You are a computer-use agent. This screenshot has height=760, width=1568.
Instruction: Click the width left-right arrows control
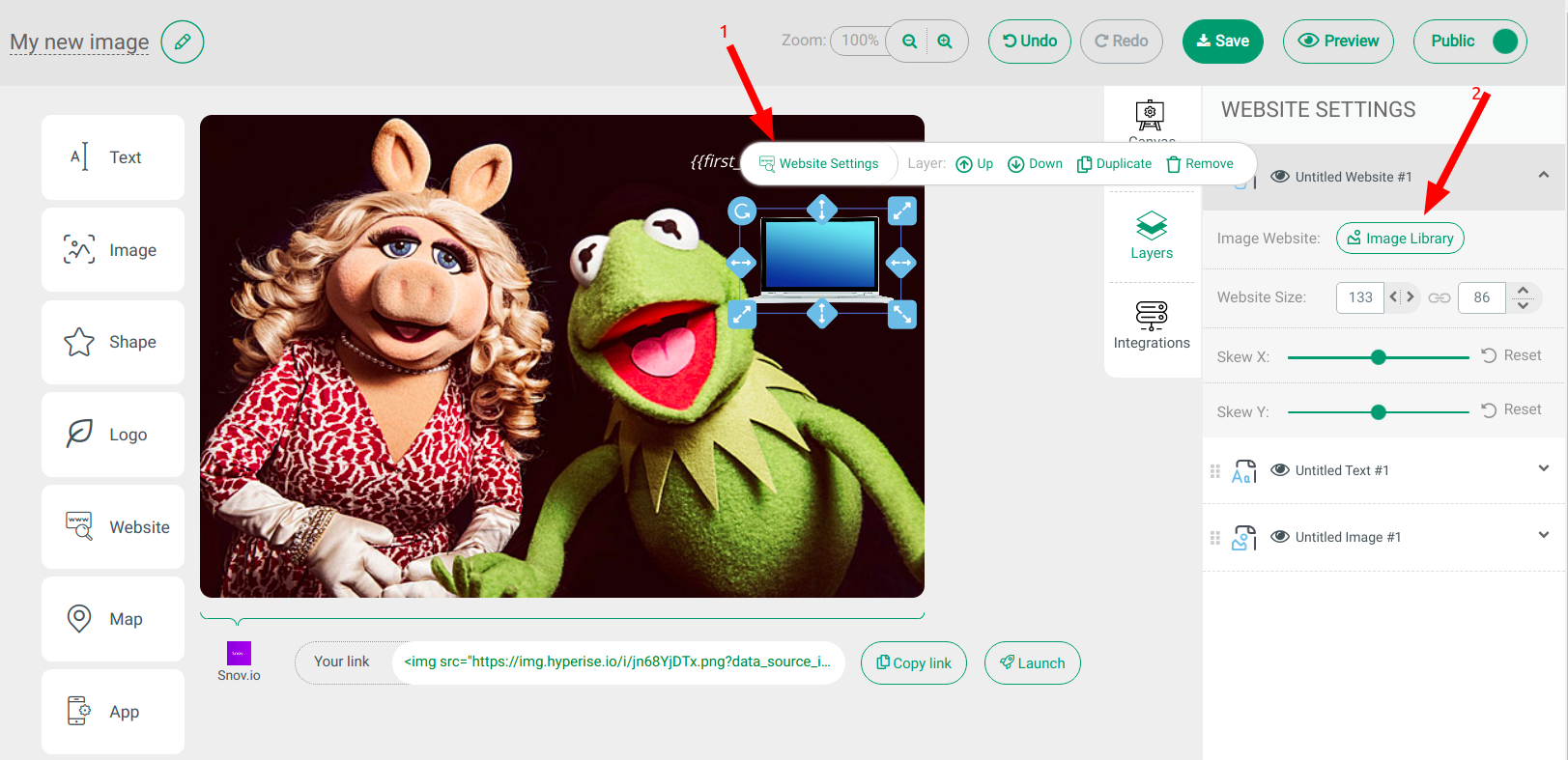(x=1402, y=297)
